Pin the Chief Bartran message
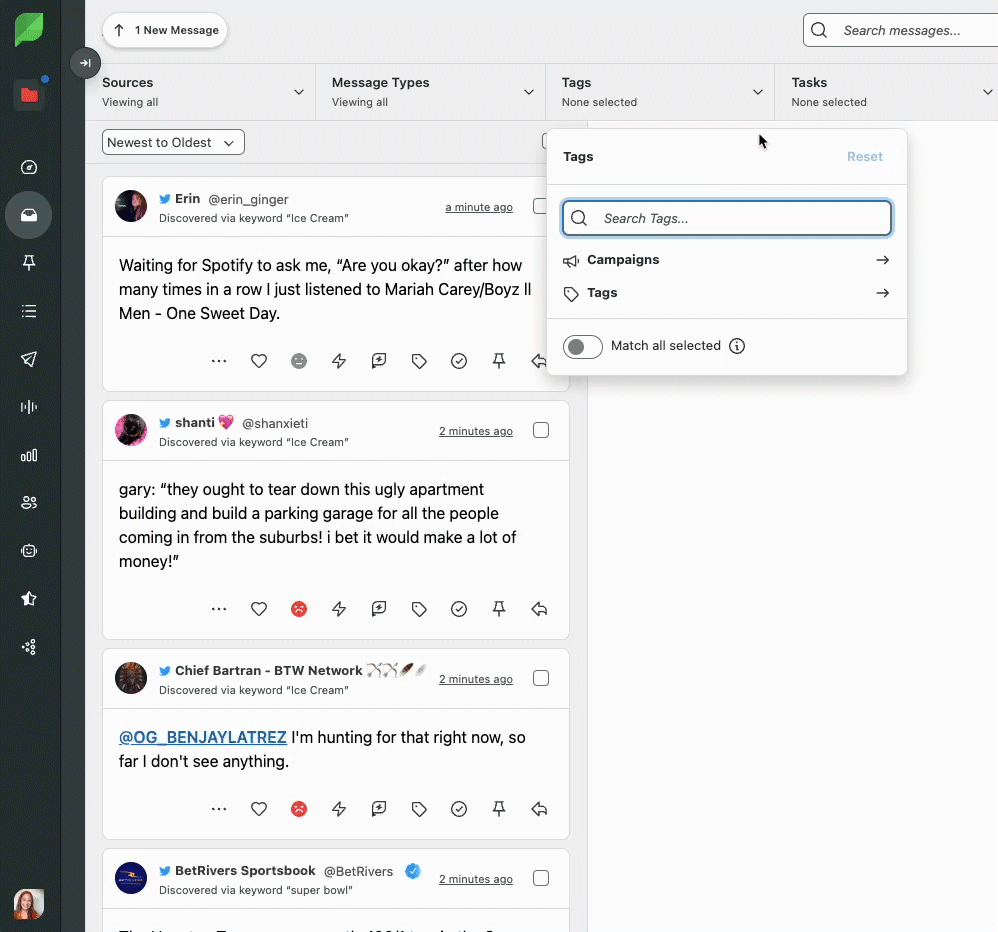Image resolution: width=998 pixels, height=932 pixels. coord(499,809)
